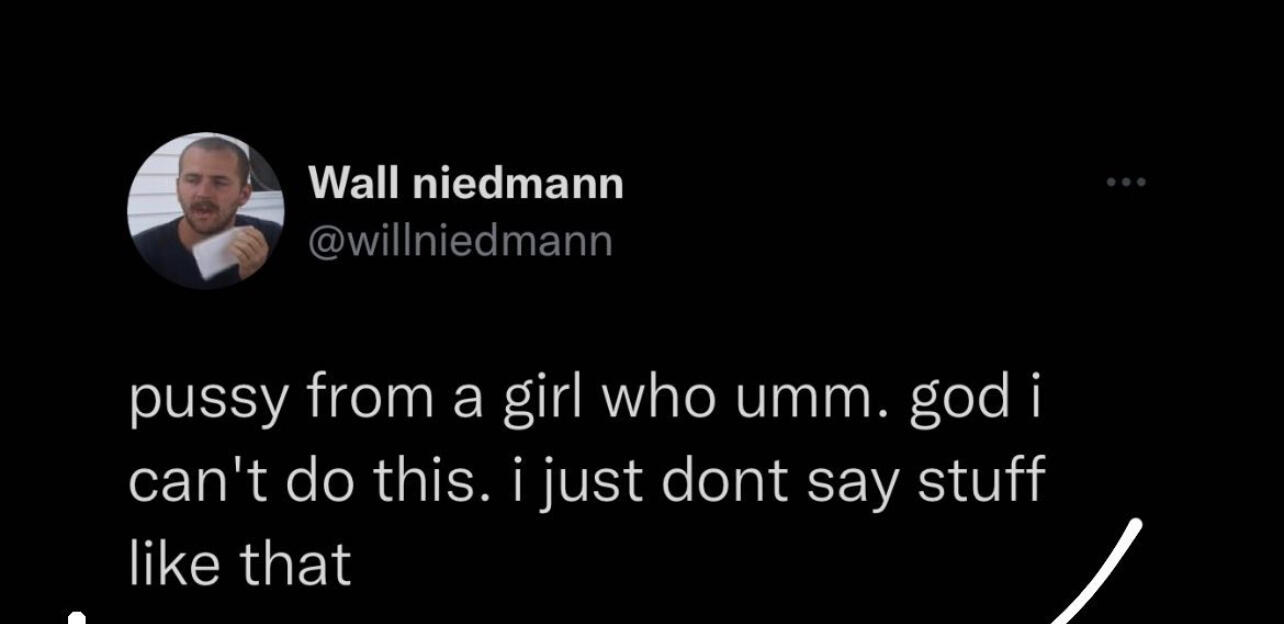Click the profile avatar photo
Viewport: 1284px width, 624px height.
[x=206, y=211]
